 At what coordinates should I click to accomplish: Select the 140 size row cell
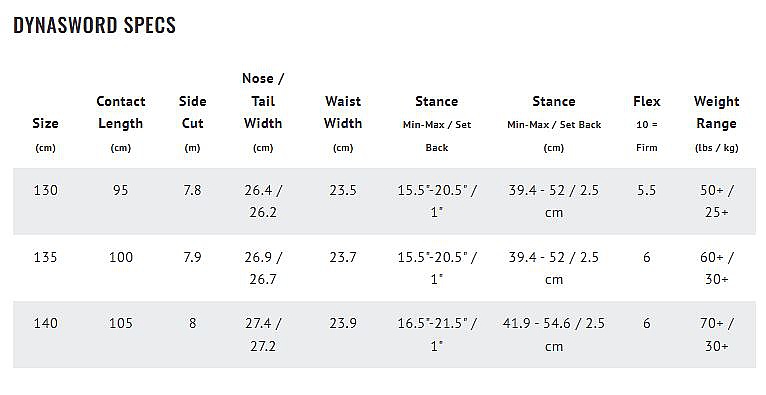coord(45,323)
